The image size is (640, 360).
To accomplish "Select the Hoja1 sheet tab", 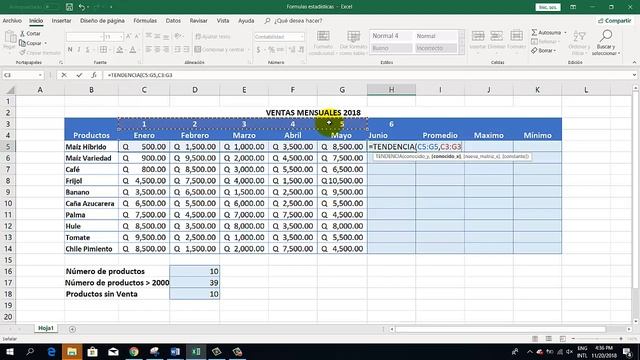I will coord(46,328).
